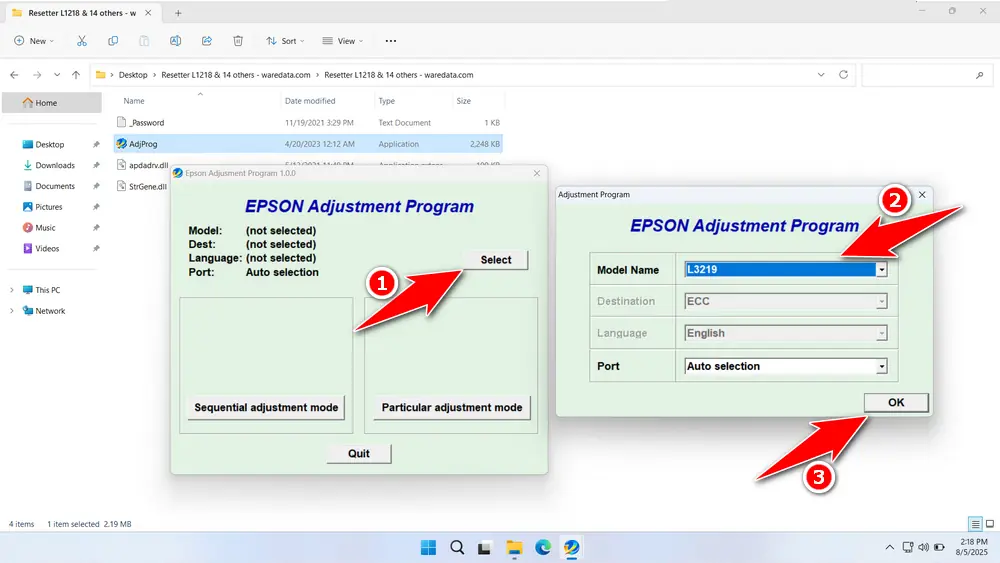Select the _Password text file
The image size is (1000, 563).
point(308,122)
